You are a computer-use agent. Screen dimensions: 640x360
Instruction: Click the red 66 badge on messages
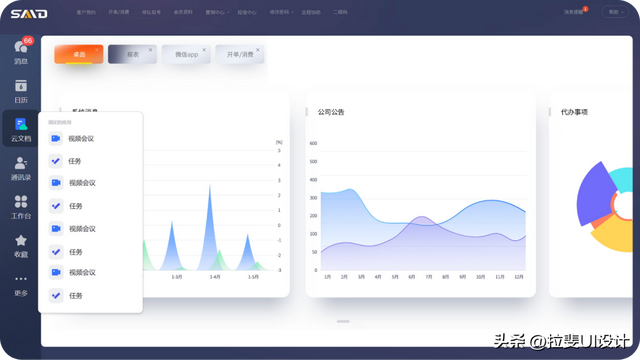coord(28,40)
